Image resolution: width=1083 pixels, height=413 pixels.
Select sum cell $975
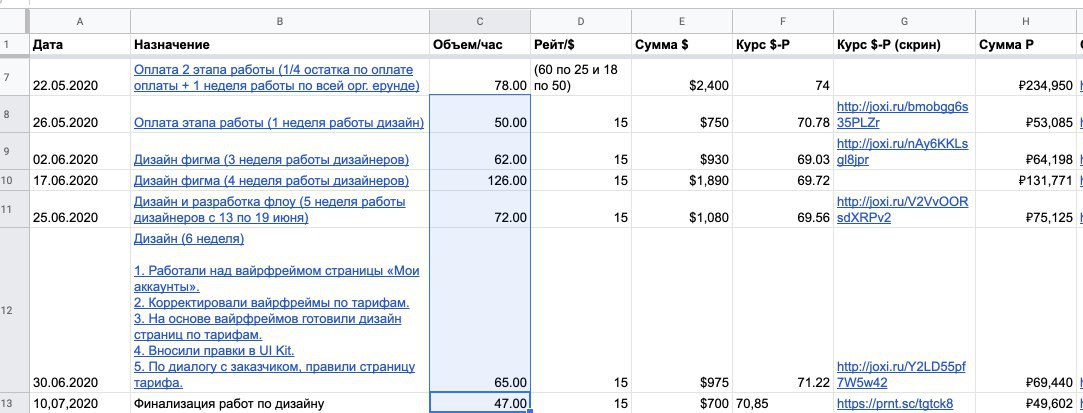[x=681, y=310]
